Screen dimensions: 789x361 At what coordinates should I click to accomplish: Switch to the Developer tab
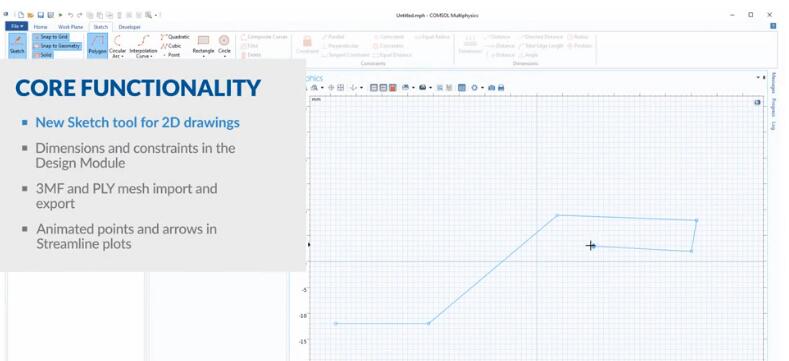coord(129,27)
